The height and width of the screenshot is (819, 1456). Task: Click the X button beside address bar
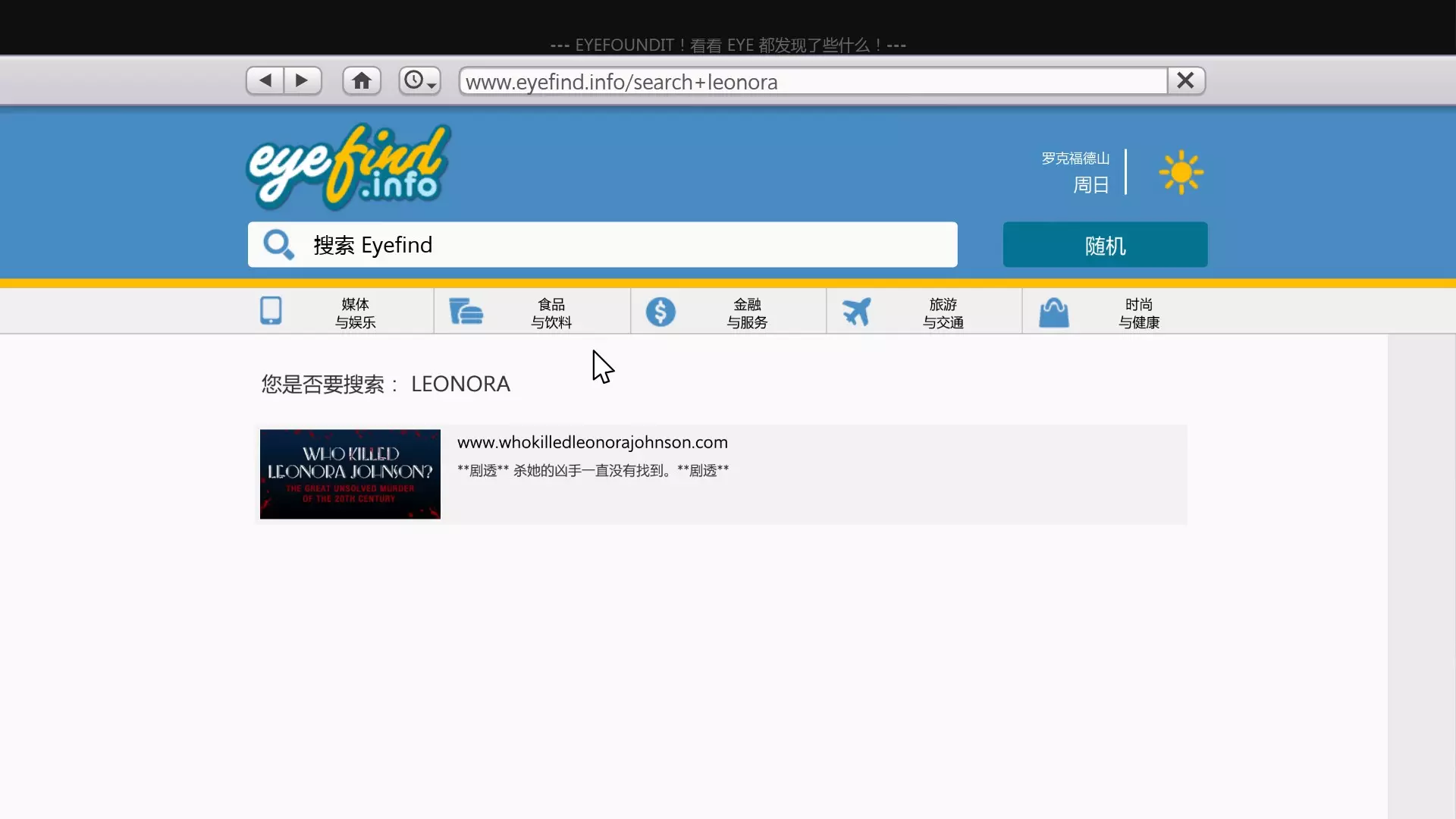[1186, 80]
